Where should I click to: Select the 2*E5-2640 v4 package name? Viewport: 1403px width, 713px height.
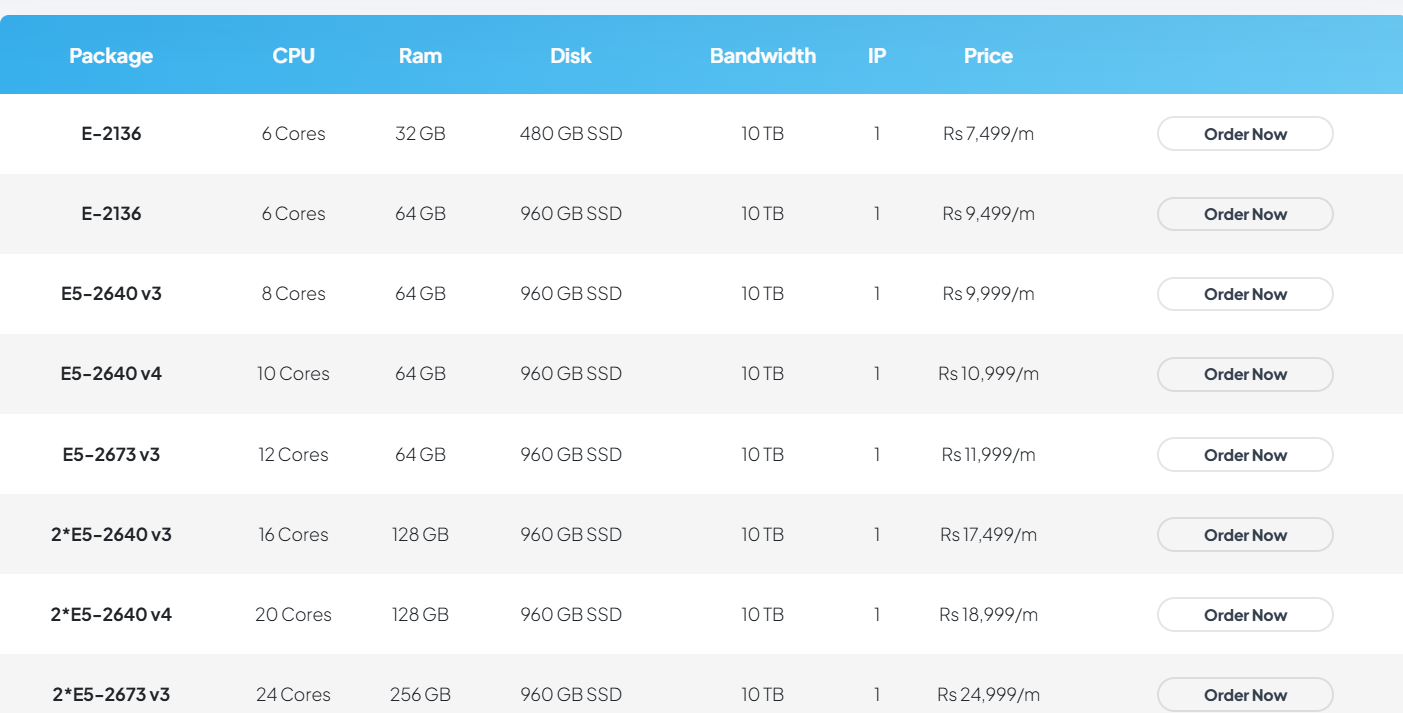111,615
